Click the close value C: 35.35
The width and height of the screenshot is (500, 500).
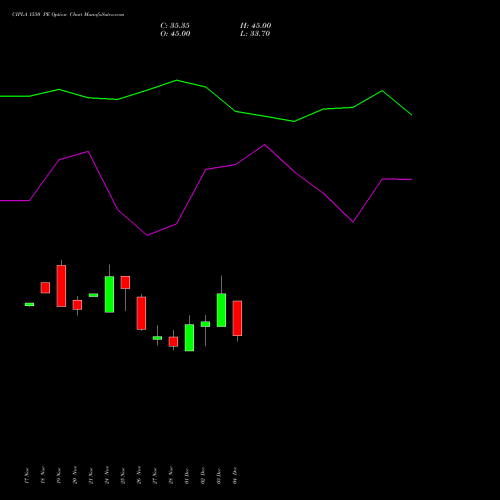175,26
